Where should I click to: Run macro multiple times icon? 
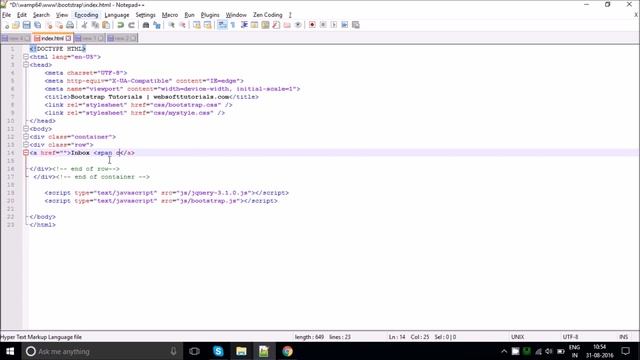[x=344, y=25]
